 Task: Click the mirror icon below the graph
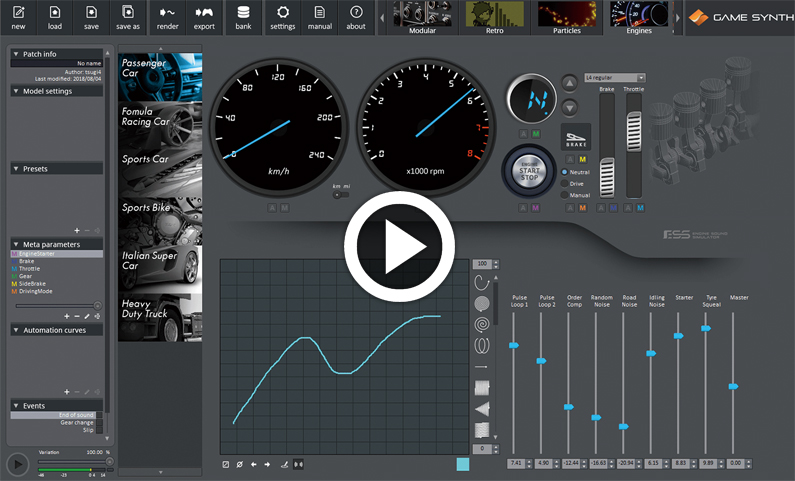(x=299, y=464)
